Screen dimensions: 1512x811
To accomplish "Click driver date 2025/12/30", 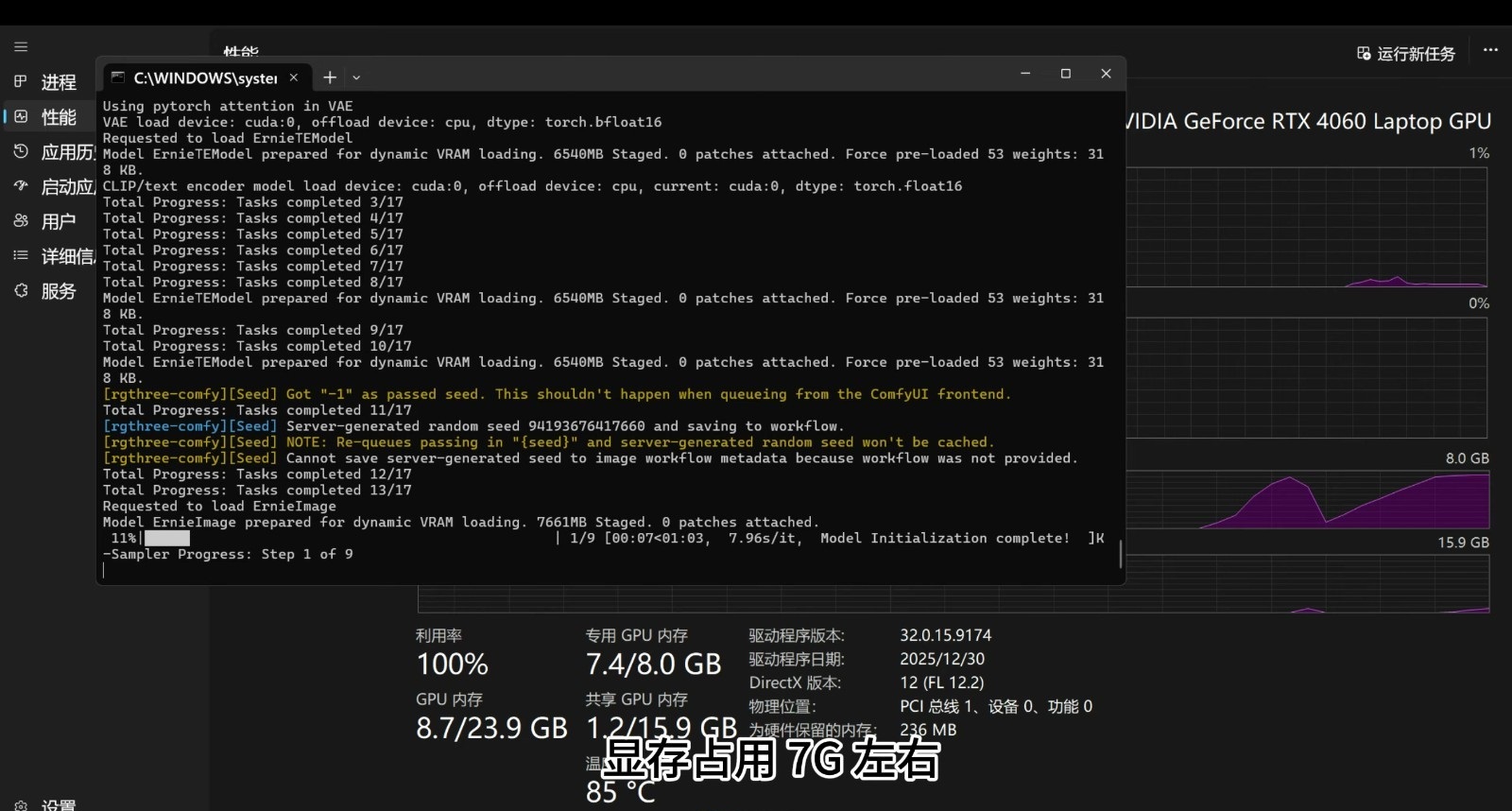I will click(942, 659).
